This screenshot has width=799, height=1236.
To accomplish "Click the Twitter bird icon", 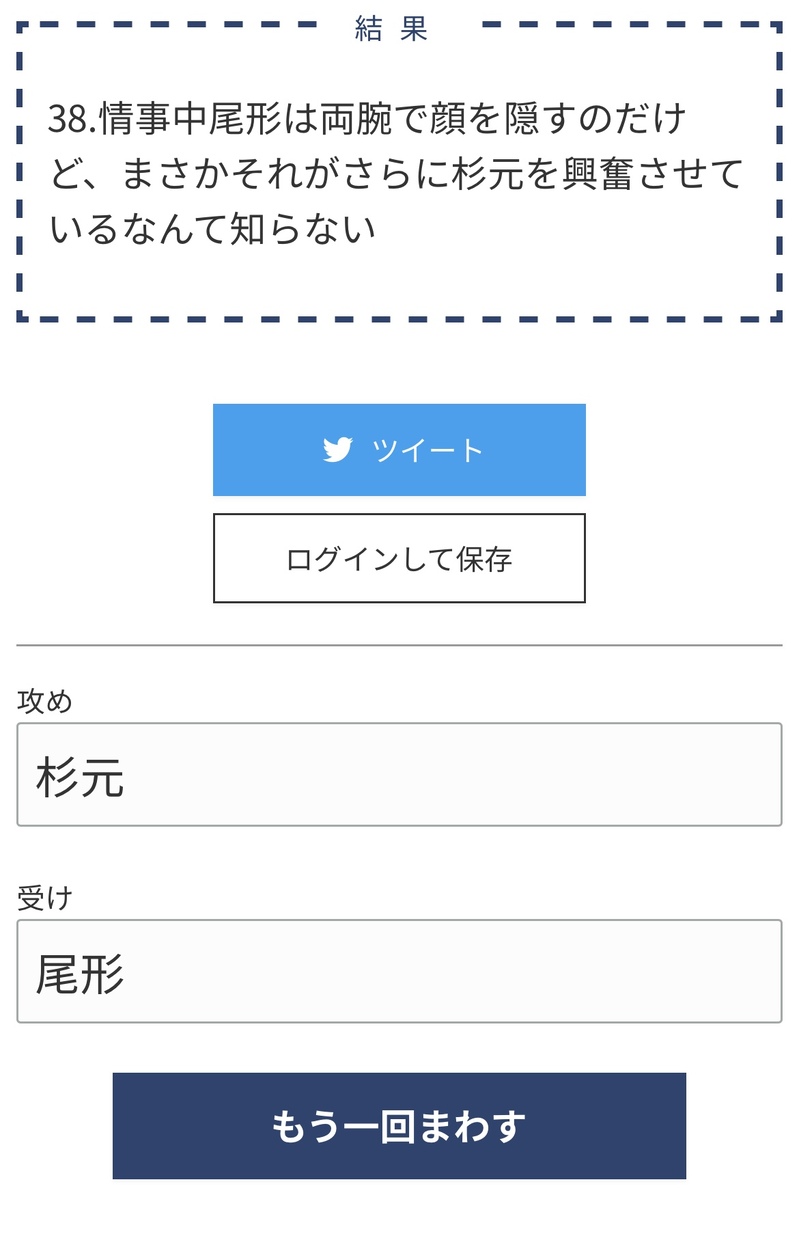I will [337, 450].
